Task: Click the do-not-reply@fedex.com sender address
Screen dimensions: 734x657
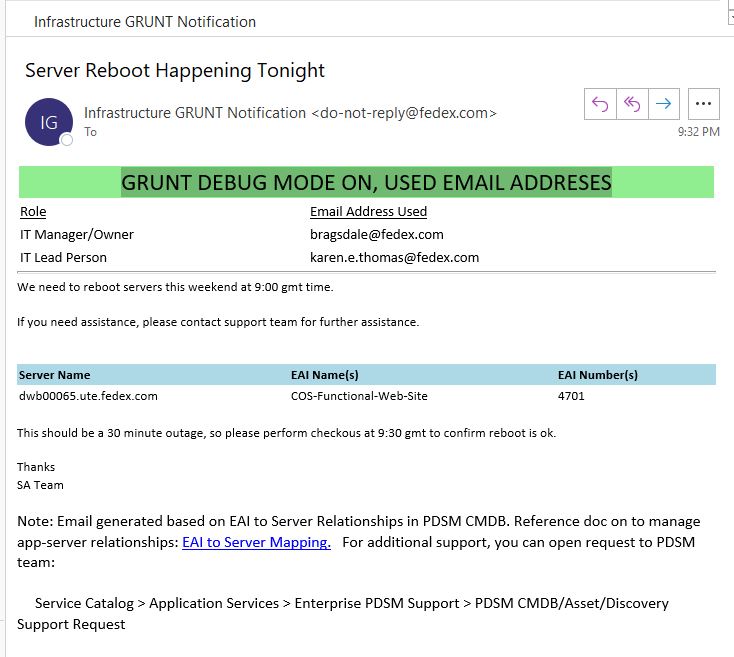Action: (403, 113)
